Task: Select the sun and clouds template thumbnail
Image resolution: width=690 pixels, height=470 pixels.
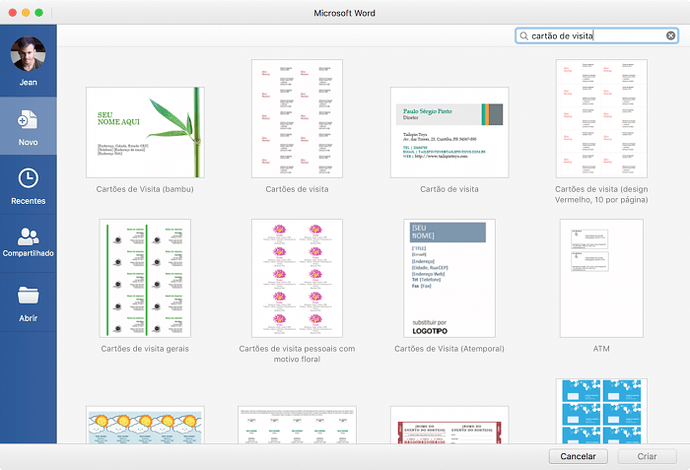Action: [145, 425]
